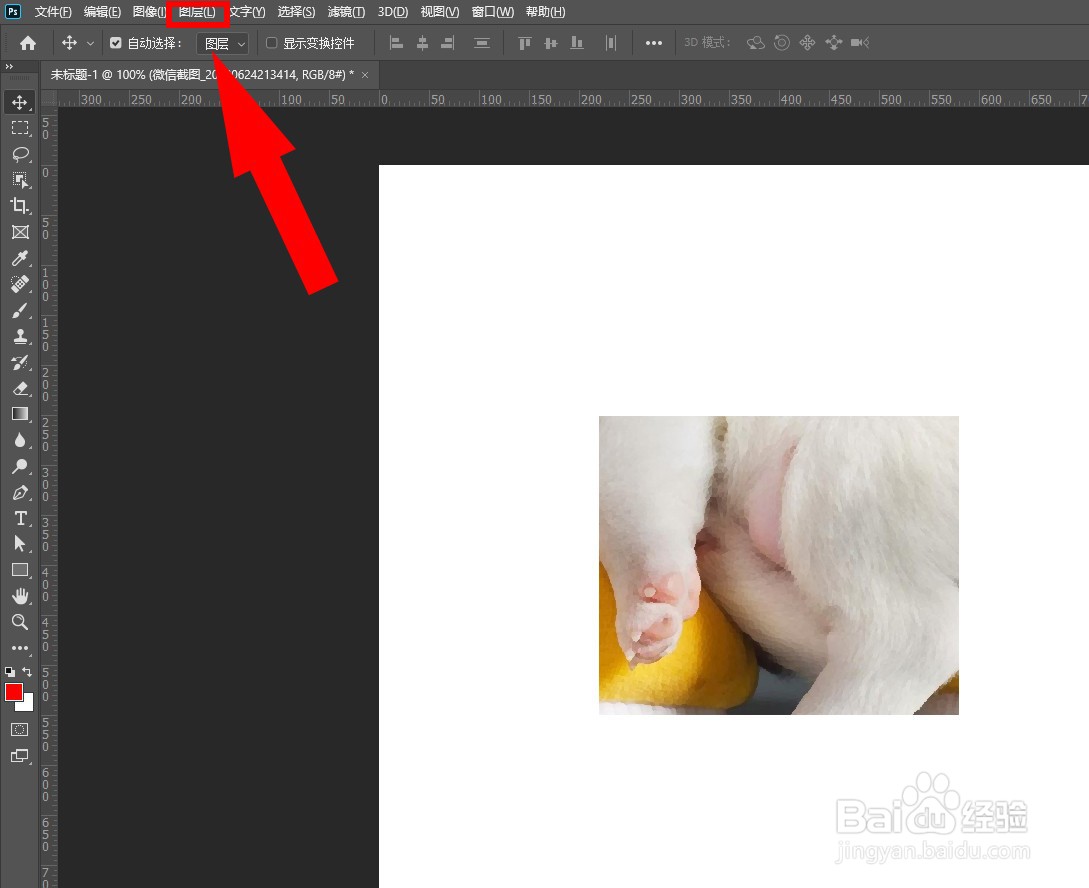This screenshot has width=1089, height=888.
Task: Open the 文件(F) menu
Action: point(53,12)
